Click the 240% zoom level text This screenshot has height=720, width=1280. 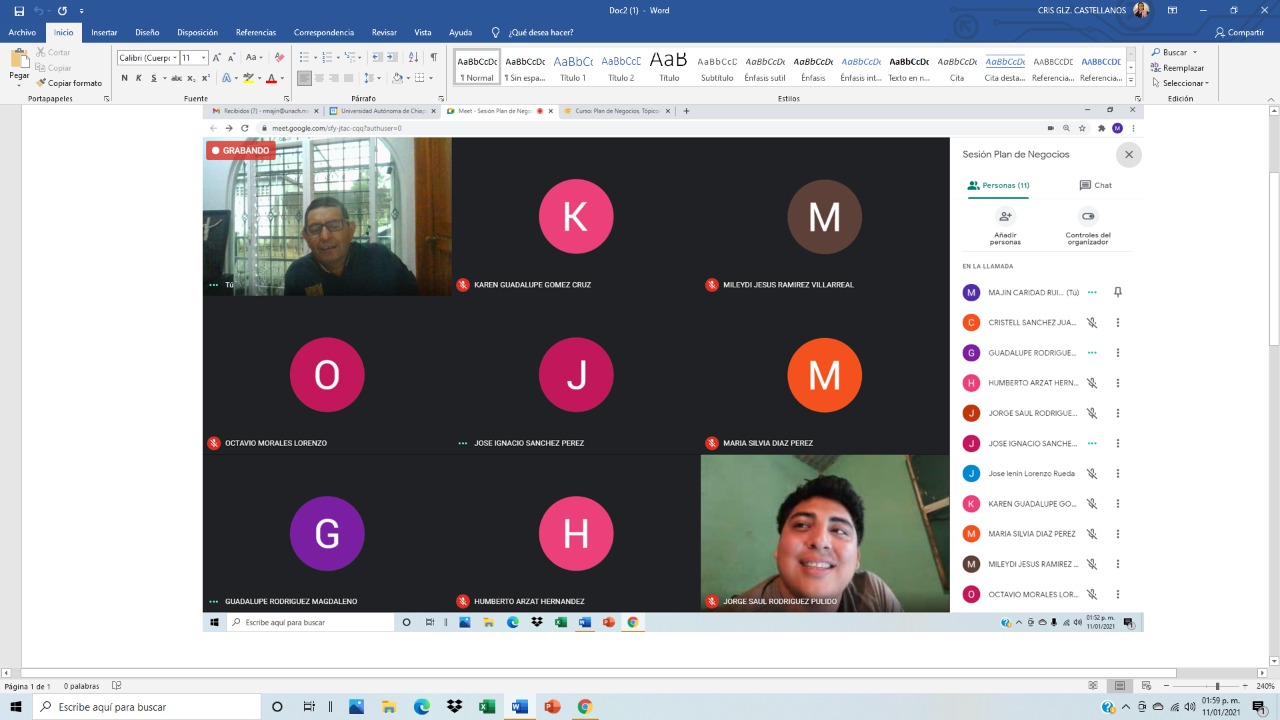1265,686
